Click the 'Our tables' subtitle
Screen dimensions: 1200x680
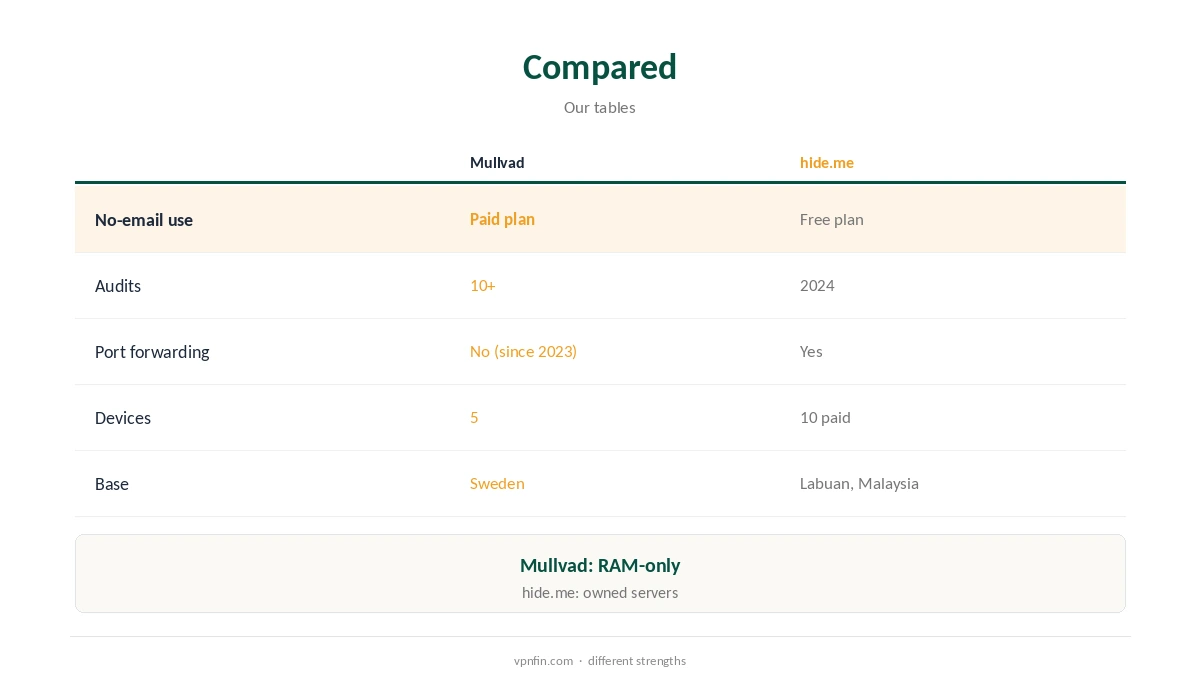click(600, 107)
